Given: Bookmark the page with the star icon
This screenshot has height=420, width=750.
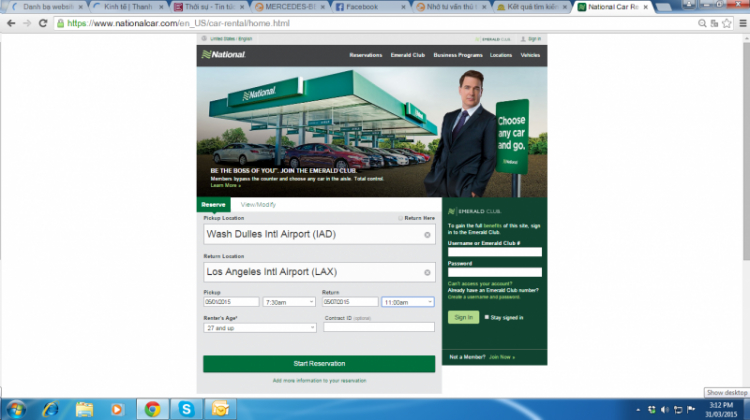Looking at the screenshot, I should click(727, 23).
